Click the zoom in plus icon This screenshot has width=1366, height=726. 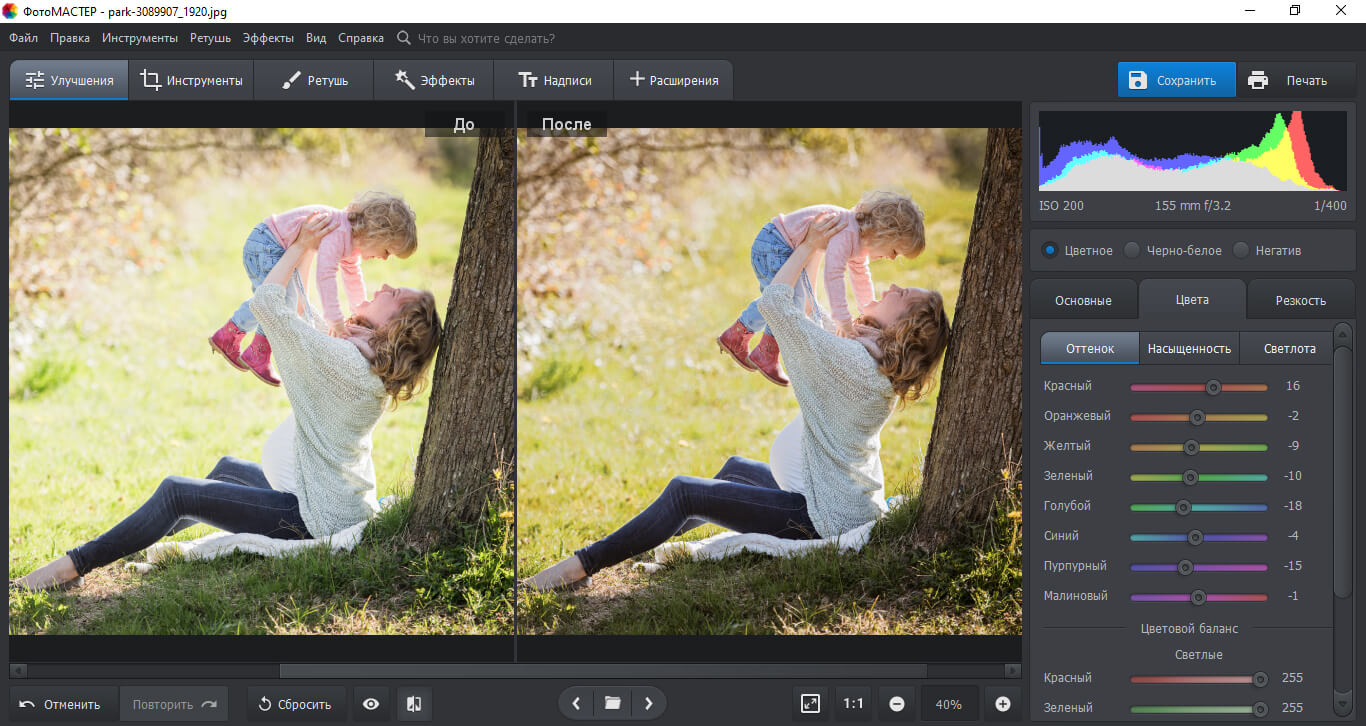(x=1003, y=704)
